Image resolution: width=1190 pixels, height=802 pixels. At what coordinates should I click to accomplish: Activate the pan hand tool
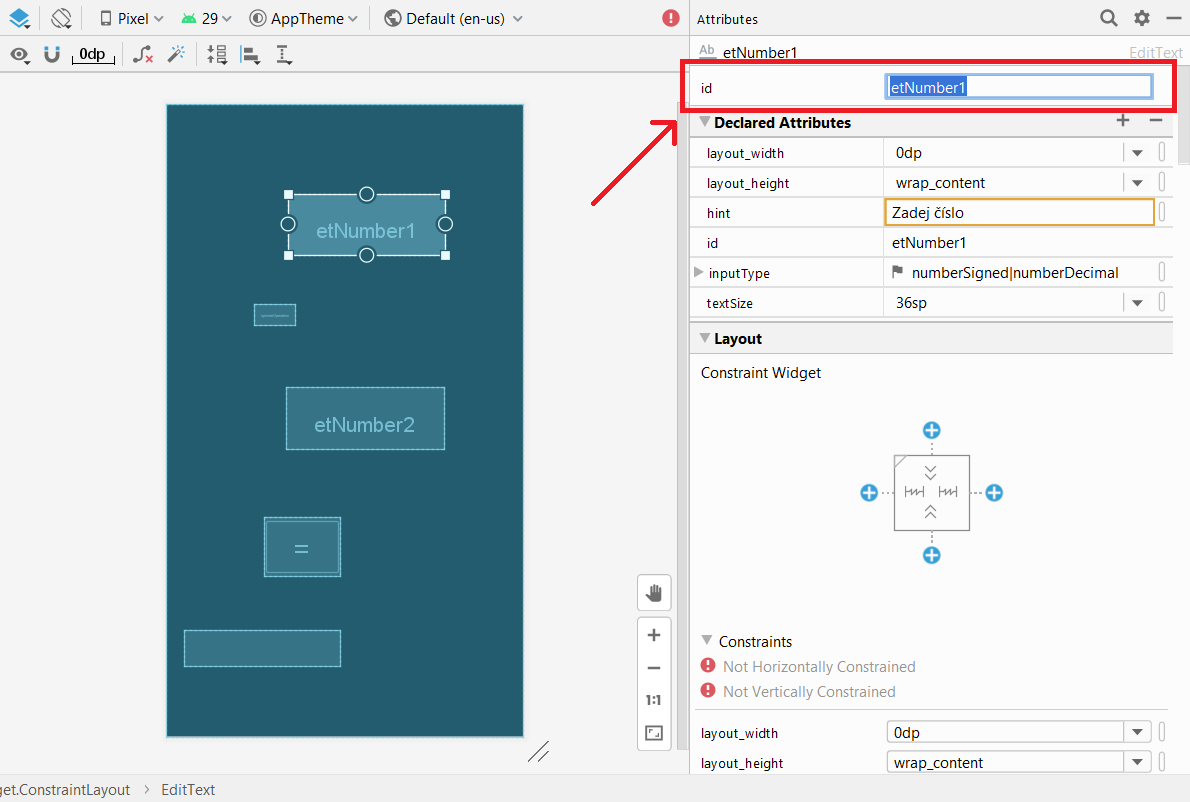point(653,593)
